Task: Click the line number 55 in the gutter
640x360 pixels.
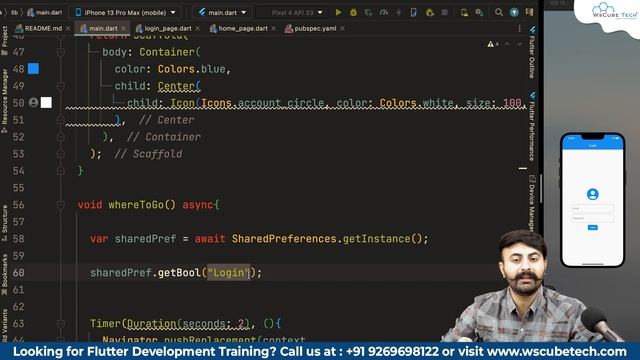Action: pos(18,188)
